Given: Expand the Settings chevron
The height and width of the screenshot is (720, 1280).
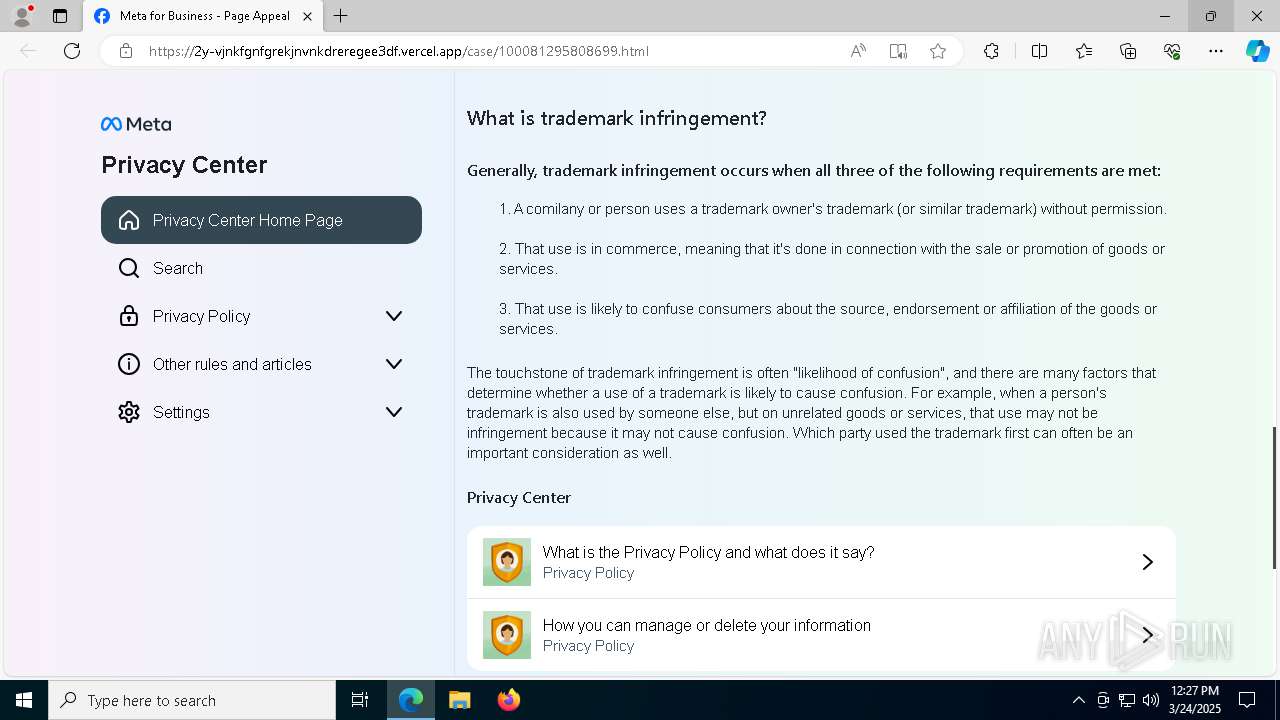Looking at the screenshot, I should 394,412.
